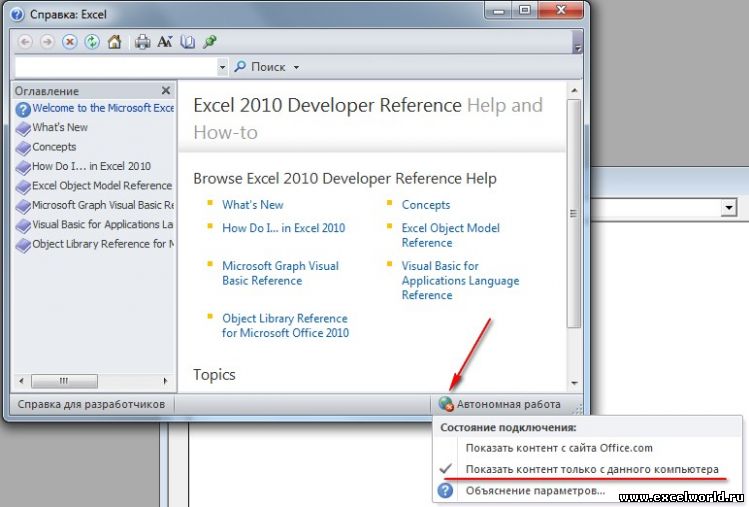Image resolution: width=749 pixels, height=507 pixels.
Task: Select 'Показать контент только с данного компьютера' option
Action: [x=592, y=469]
